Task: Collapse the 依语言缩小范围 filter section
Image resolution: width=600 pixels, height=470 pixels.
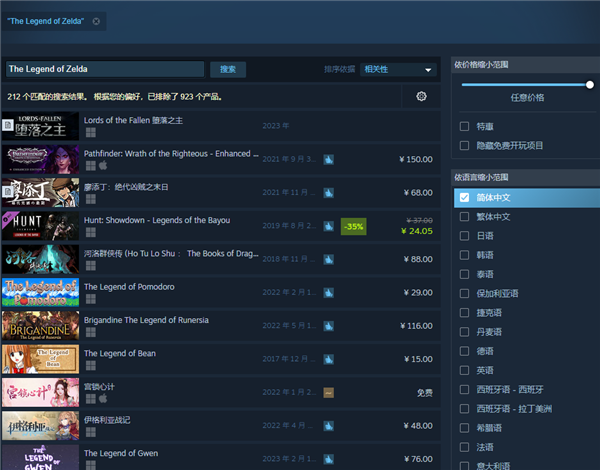Action: point(525,177)
